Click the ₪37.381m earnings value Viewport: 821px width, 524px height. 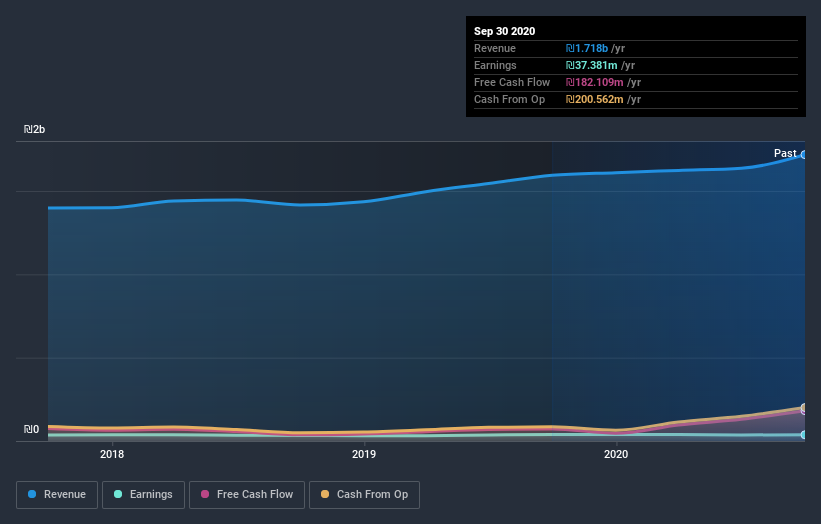591,65
